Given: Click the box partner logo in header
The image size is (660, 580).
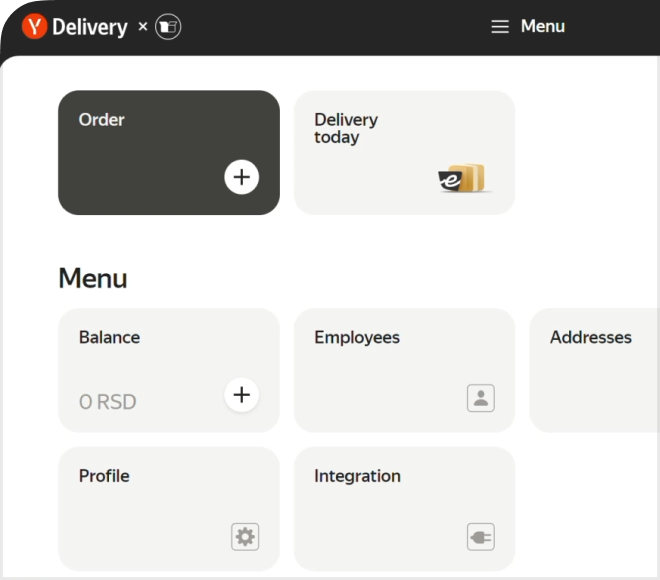Looking at the screenshot, I should point(168,27).
